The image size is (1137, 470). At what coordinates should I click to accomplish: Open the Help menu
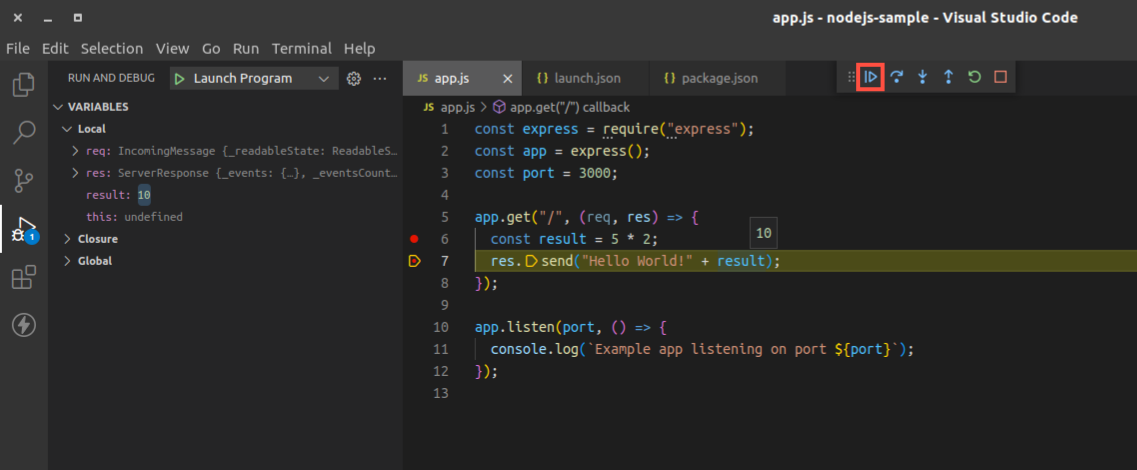click(x=360, y=49)
